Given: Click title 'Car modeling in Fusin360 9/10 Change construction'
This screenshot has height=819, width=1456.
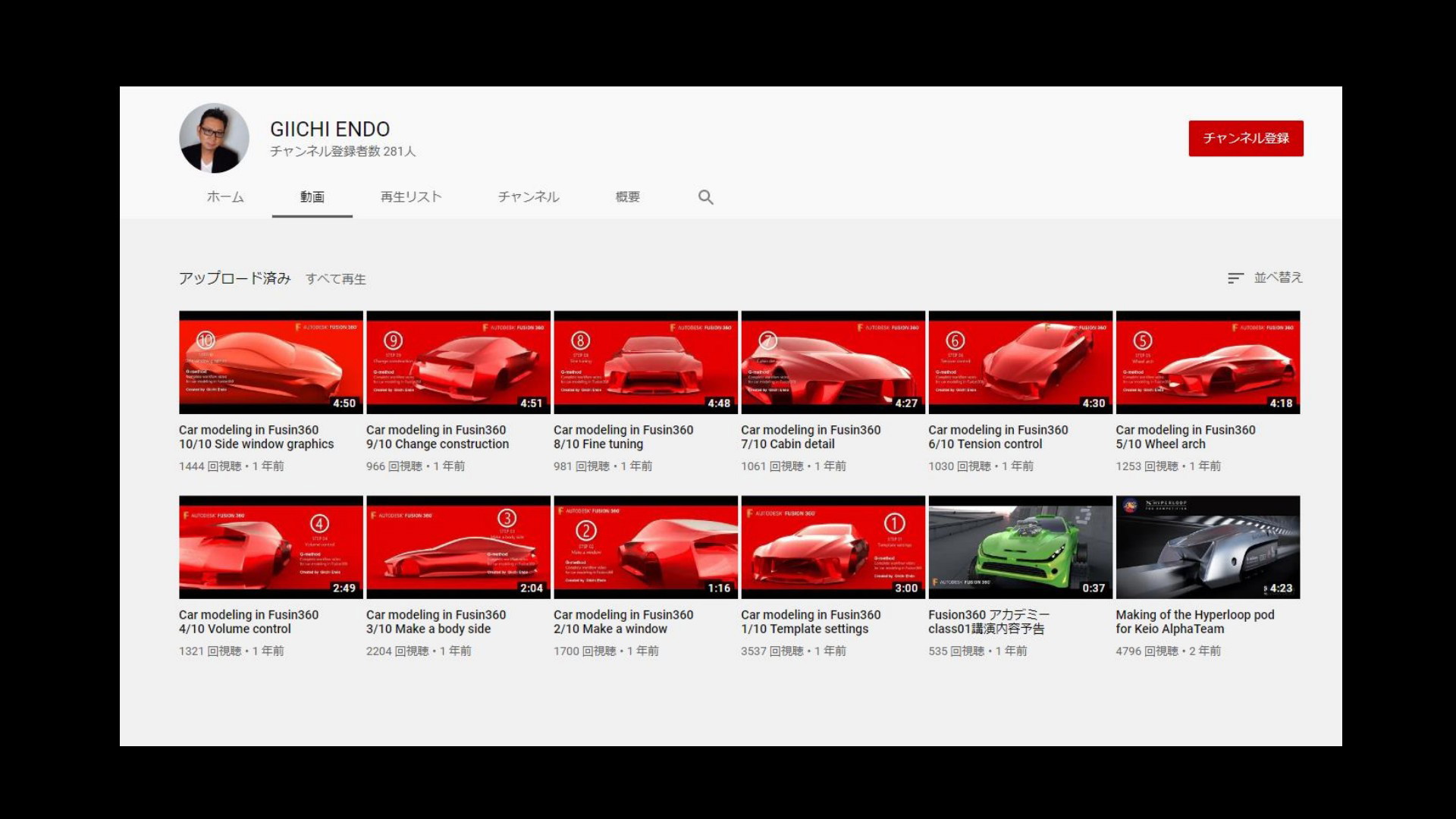Looking at the screenshot, I should coord(438,437).
